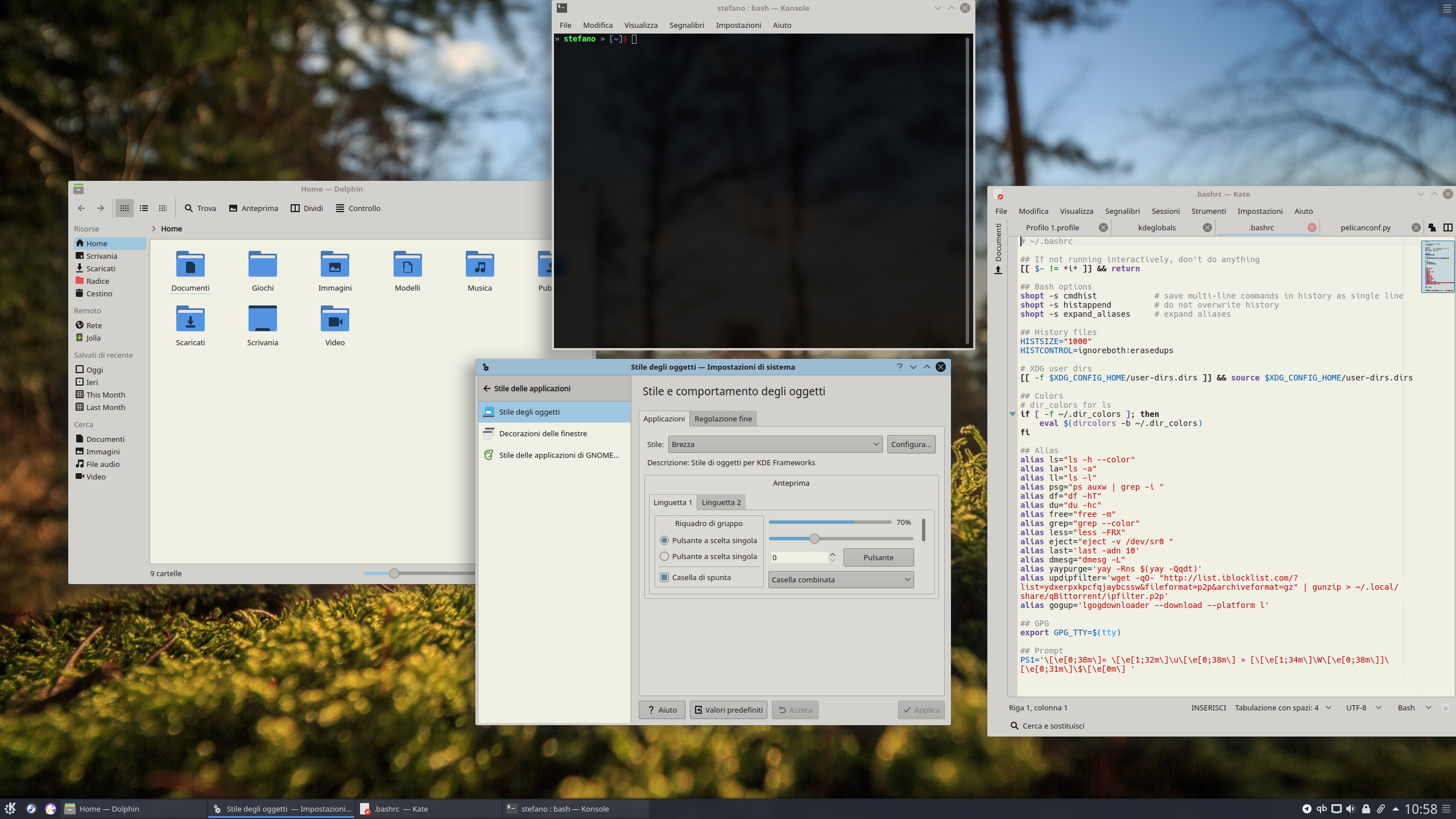Open Segnalibri menu in Konsole
The image size is (1456, 819).
(686, 25)
